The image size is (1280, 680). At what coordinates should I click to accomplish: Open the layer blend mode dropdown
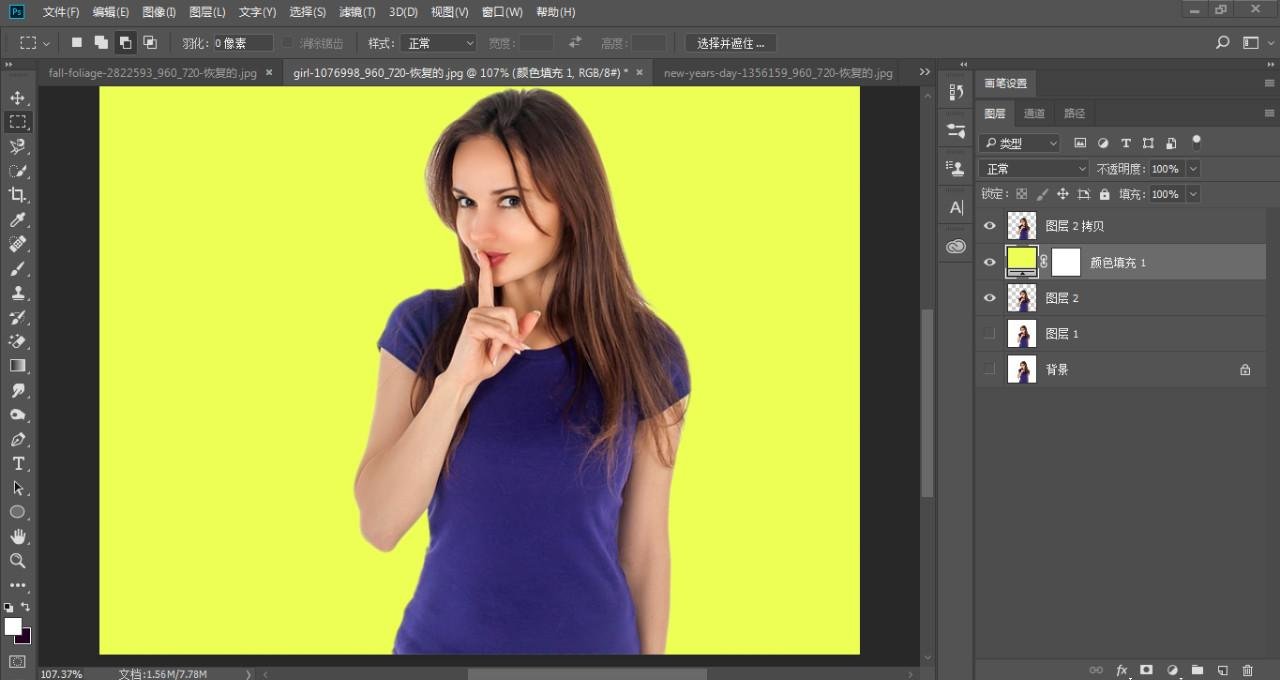[1034, 169]
